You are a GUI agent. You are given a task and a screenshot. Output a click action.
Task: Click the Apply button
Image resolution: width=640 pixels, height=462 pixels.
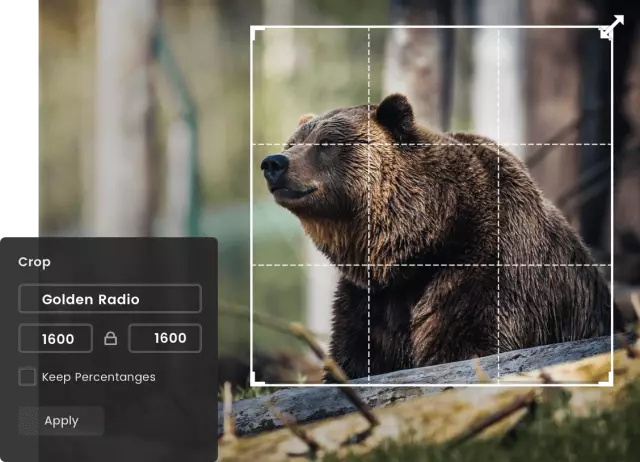(61, 421)
